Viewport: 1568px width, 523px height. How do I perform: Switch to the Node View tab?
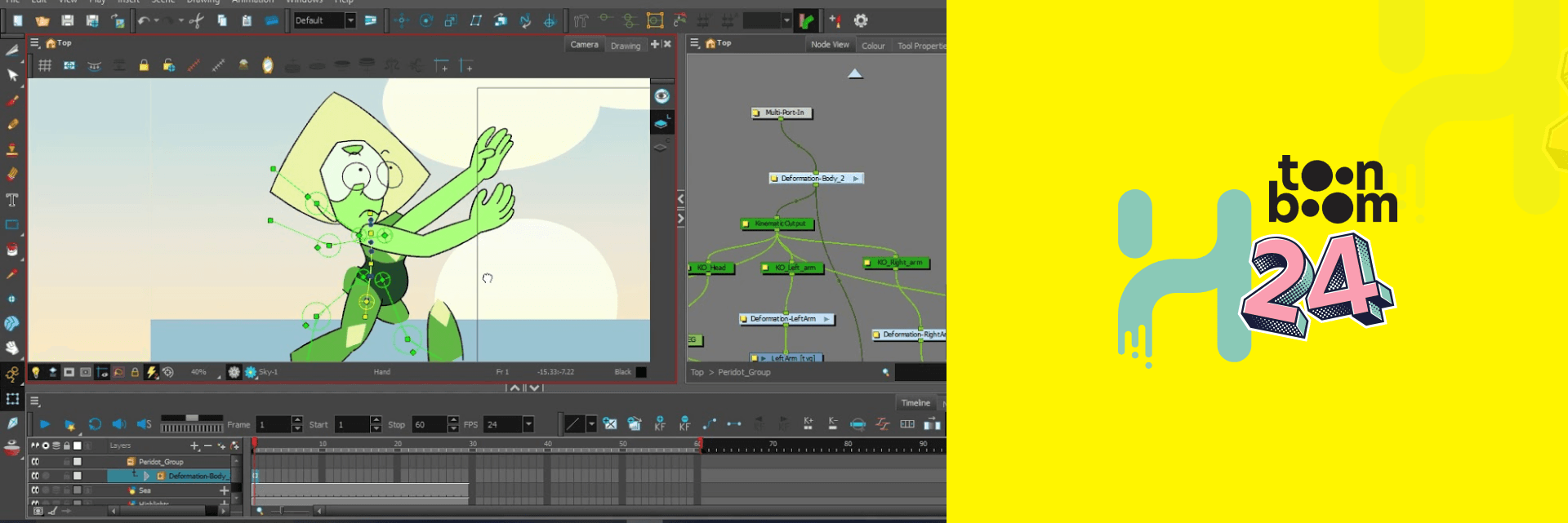tap(830, 45)
